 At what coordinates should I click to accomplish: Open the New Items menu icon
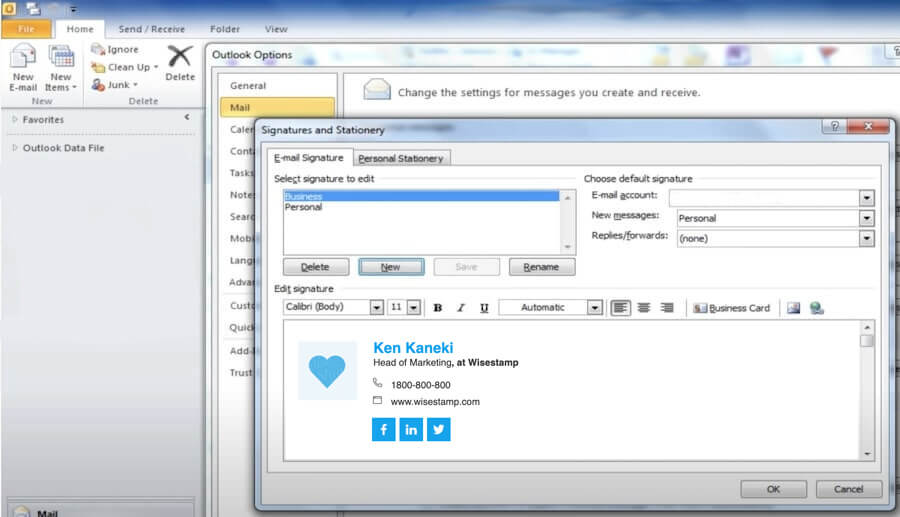click(61, 57)
